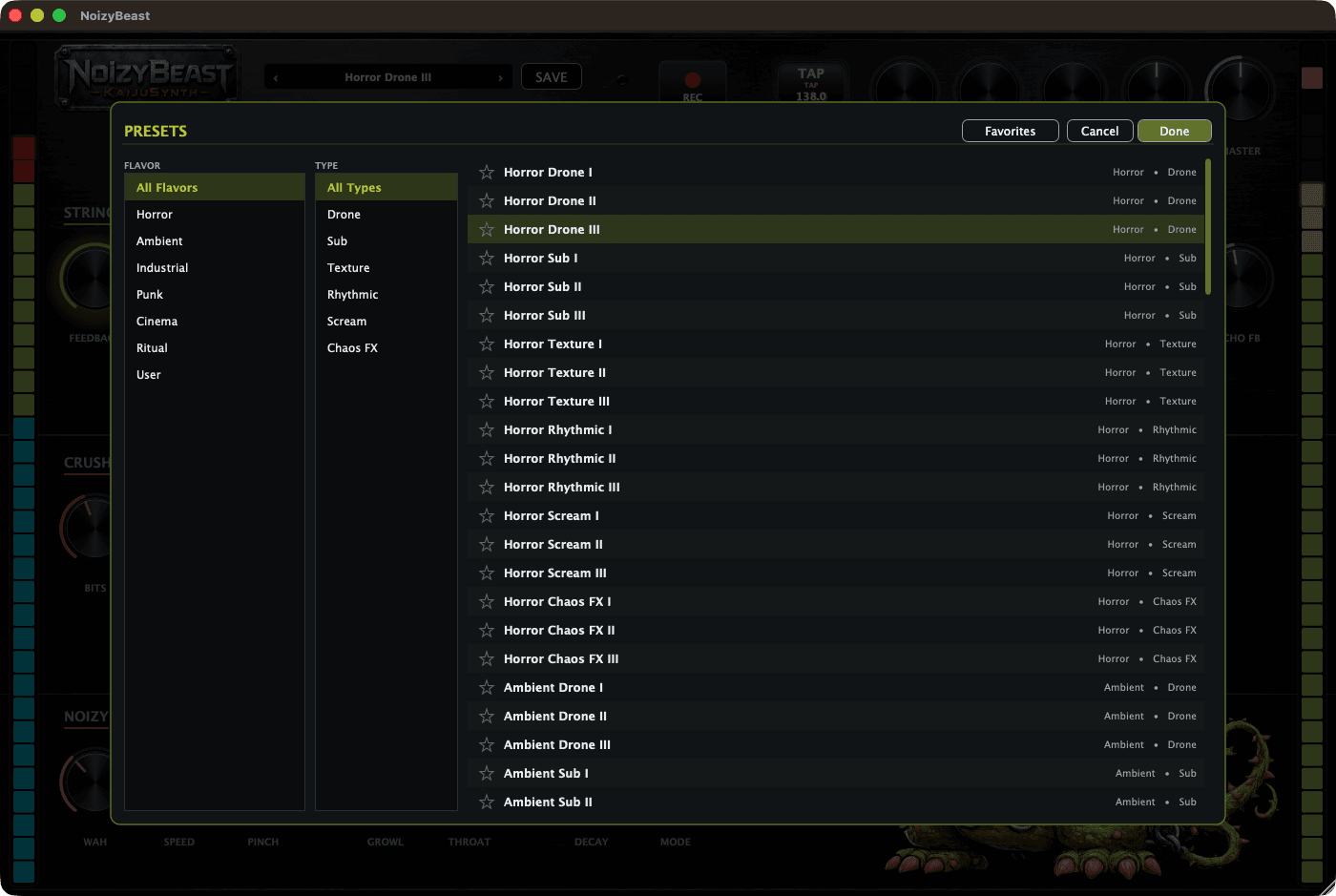The height and width of the screenshot is (896, 1336).
Task: Click the SAVE preset button
Action: click(552, 77)
